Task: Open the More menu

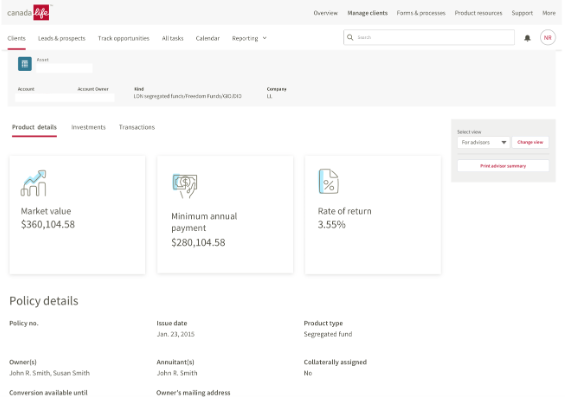Action: [549, 13]
